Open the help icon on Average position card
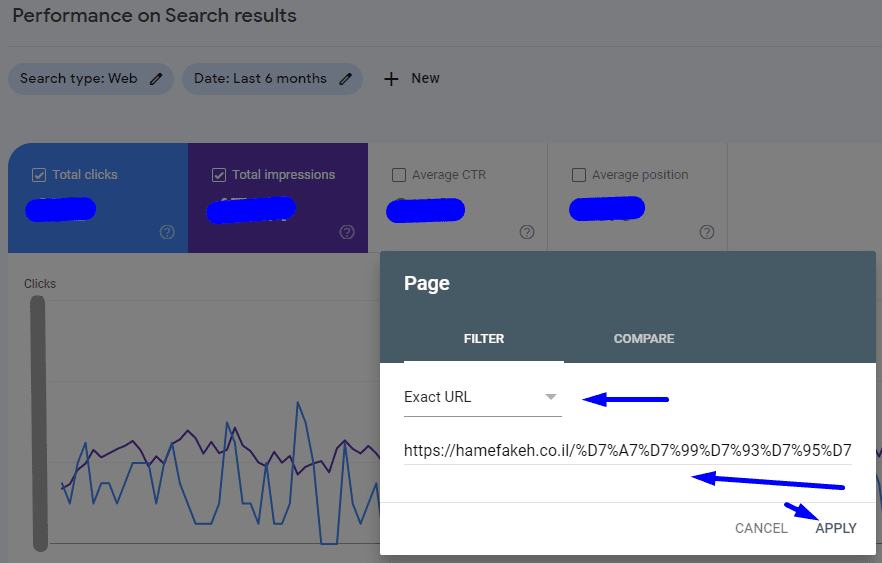Image resolution: width=882 pixels, height=563 pixels. [707, 232]
